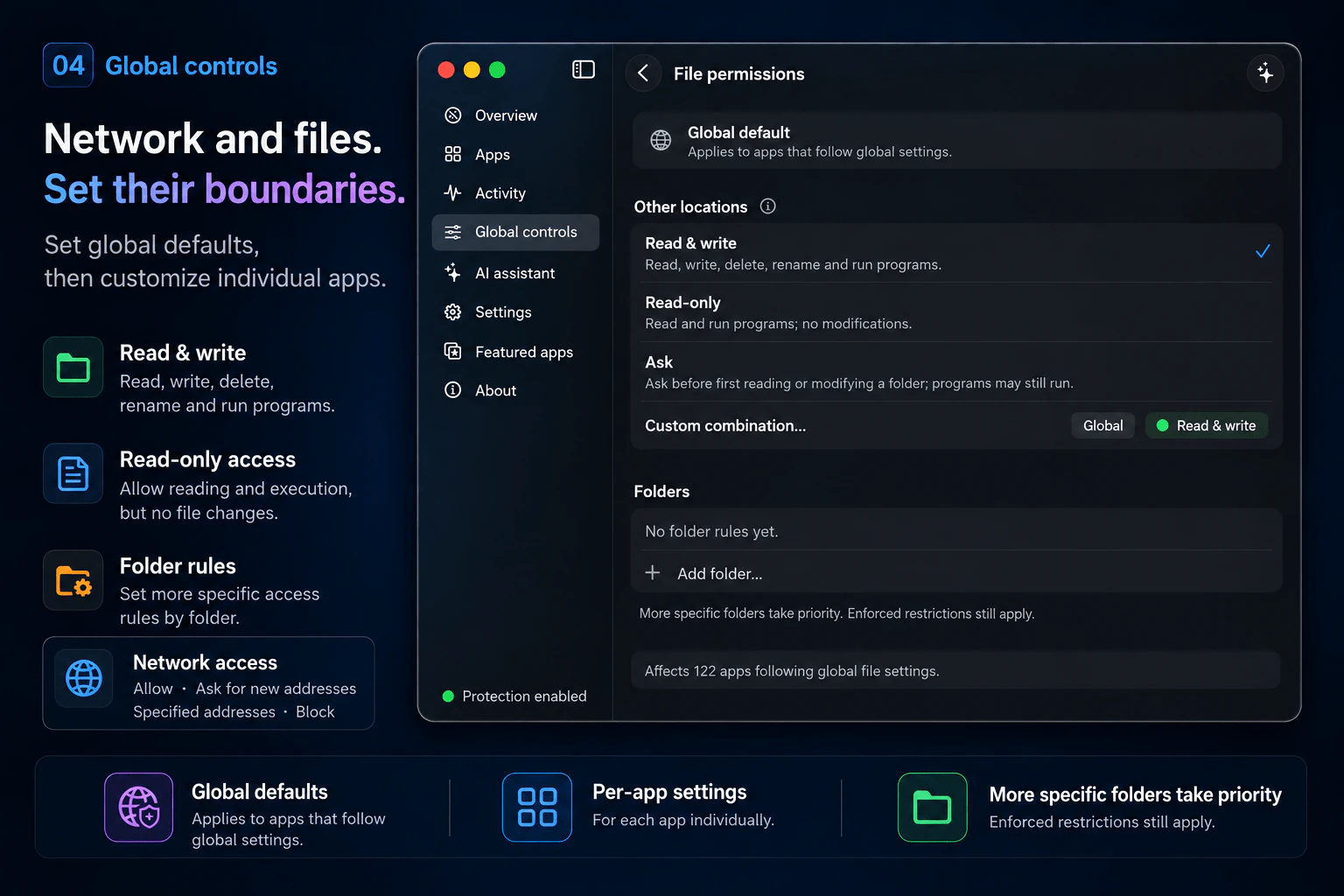
Task: Click Affects 122 apps following global text
Action: point(792,671)
